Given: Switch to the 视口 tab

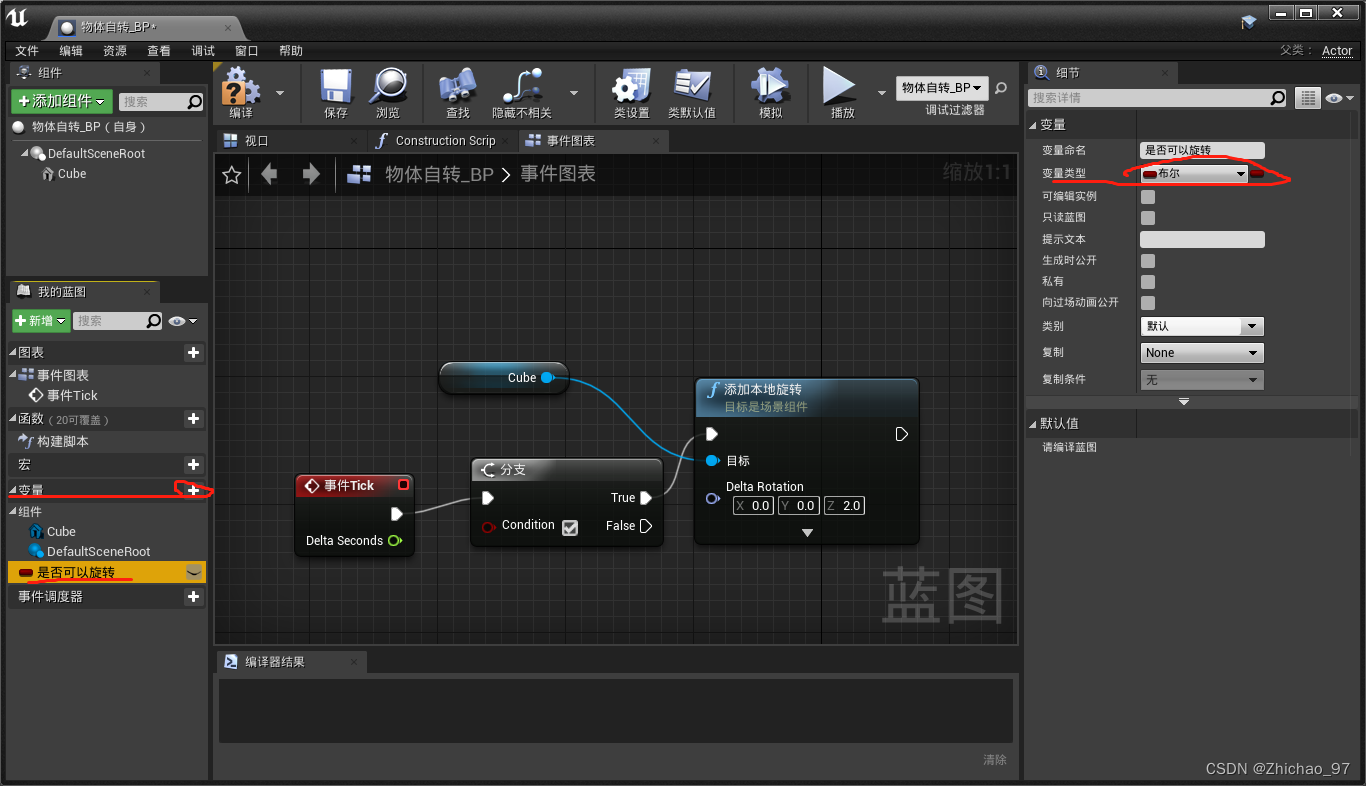Looking at the screenshot, I should click(257, 141).
